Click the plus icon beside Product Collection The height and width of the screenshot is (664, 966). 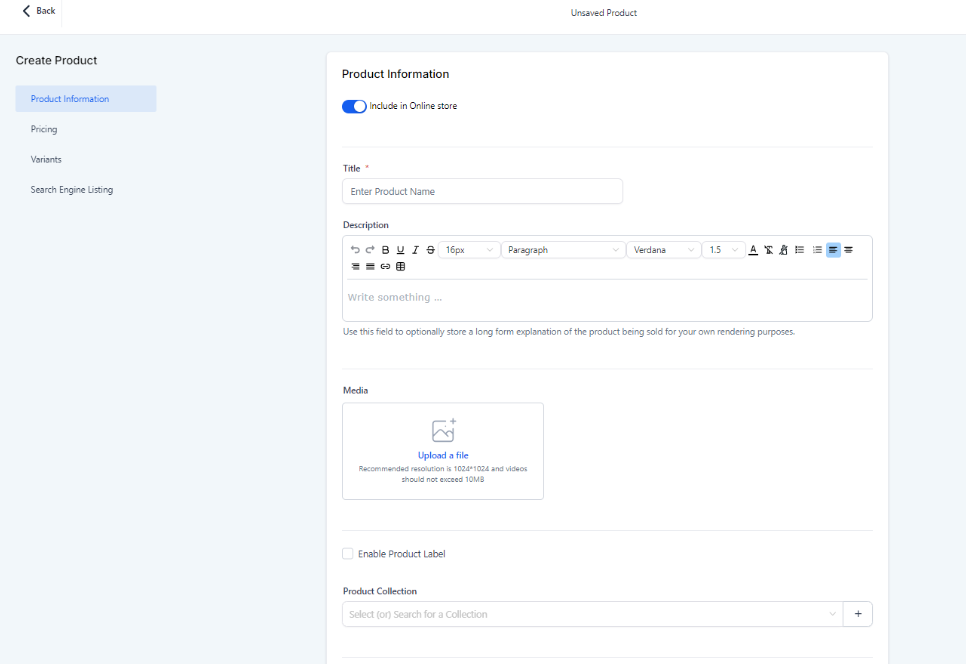coord(858,614)
